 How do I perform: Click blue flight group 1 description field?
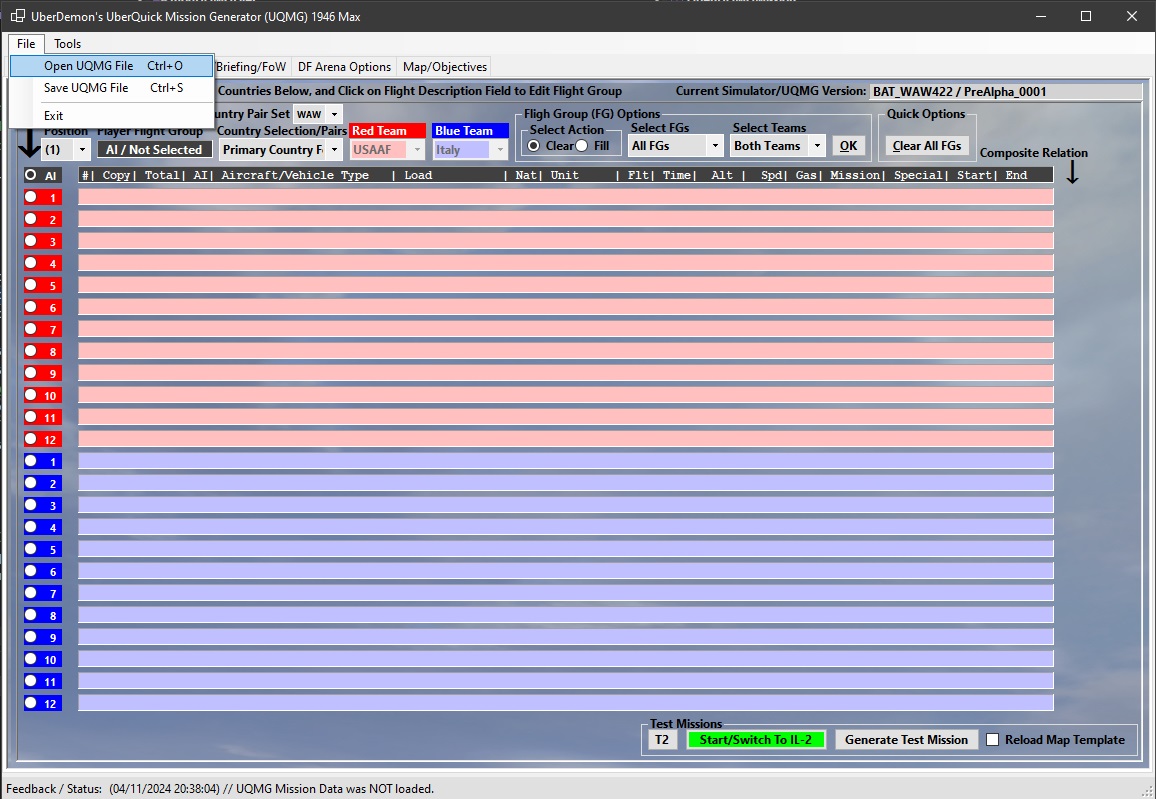[566, 461]
